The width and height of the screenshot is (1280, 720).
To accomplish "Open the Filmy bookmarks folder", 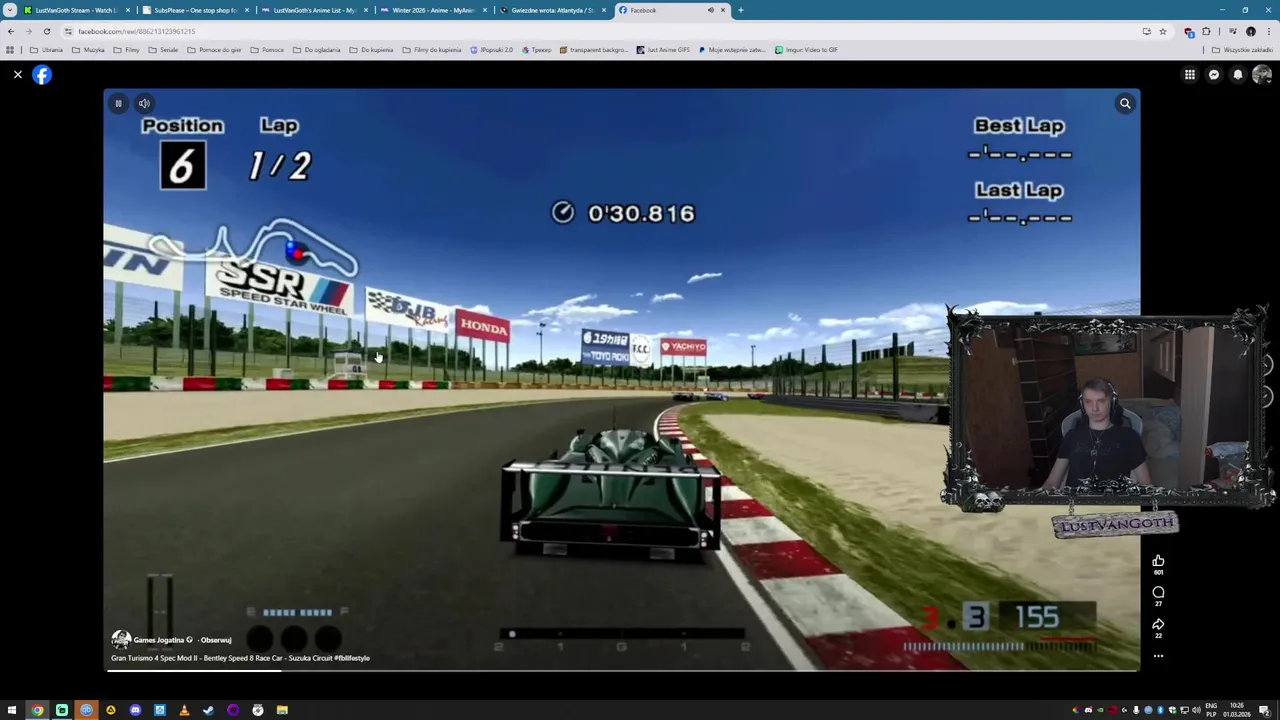I will click(127, 49).
